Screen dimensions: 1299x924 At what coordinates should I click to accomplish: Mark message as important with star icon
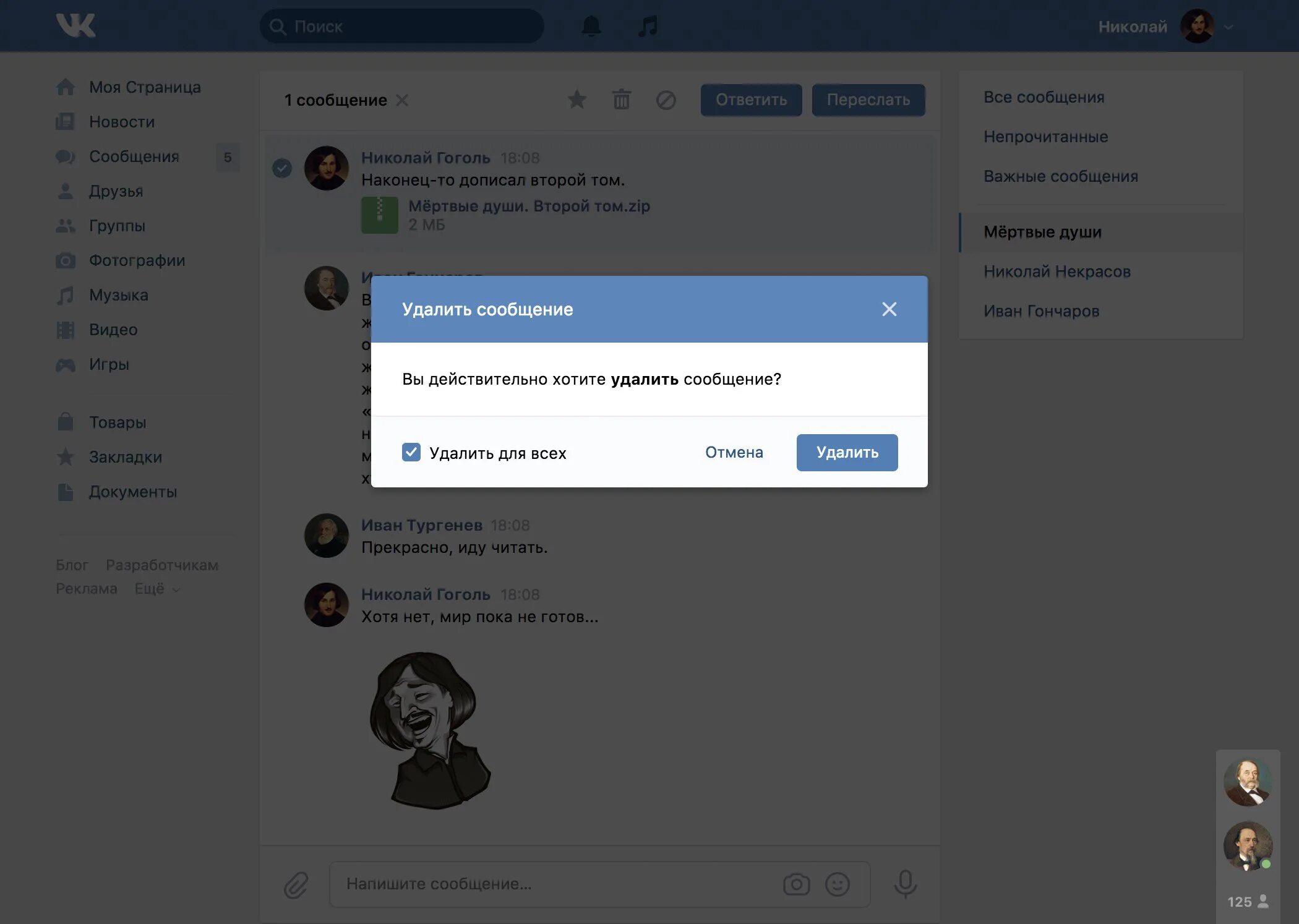[577, 100]
